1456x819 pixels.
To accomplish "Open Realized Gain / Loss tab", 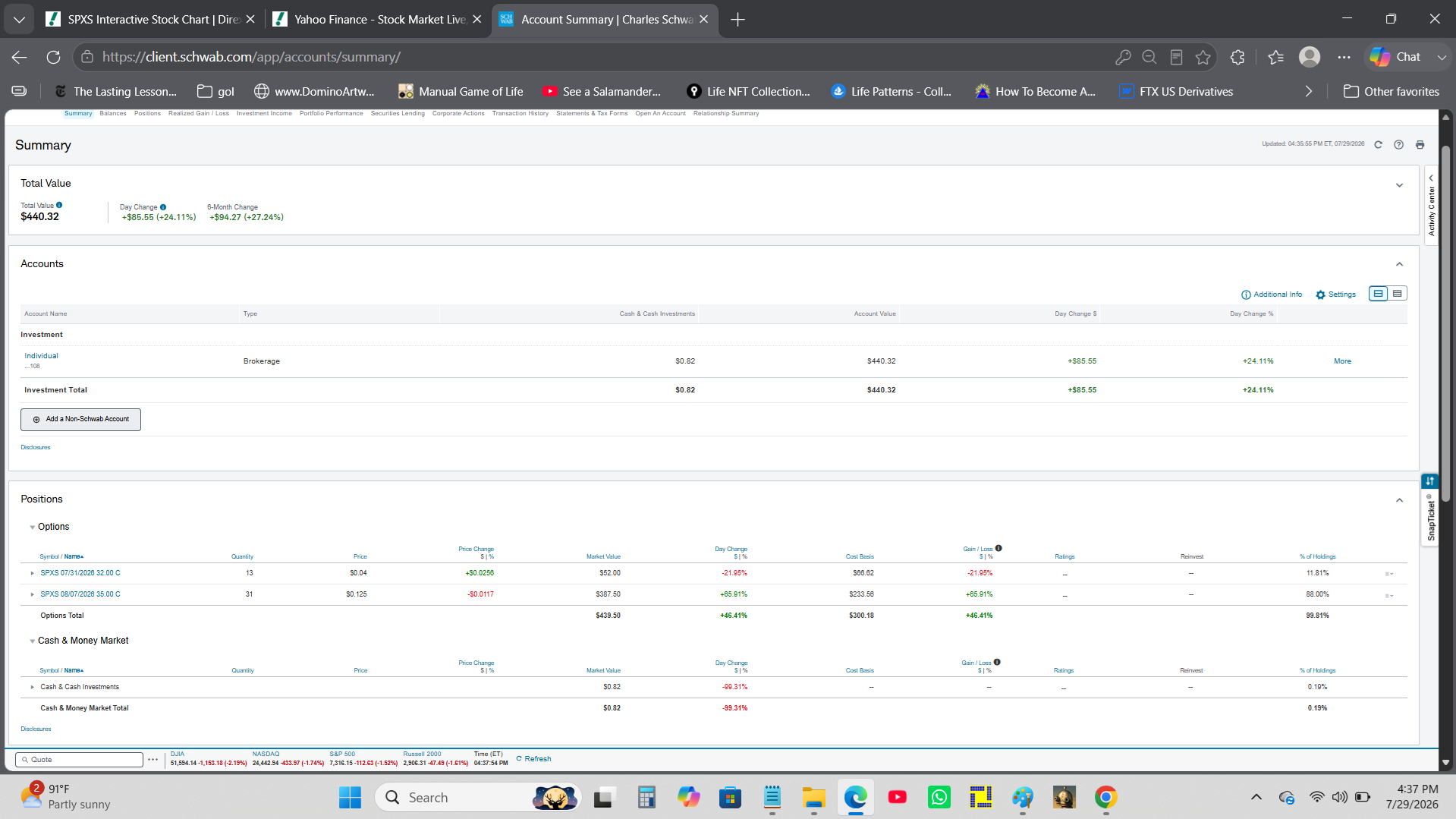I will tap(199, 114).
